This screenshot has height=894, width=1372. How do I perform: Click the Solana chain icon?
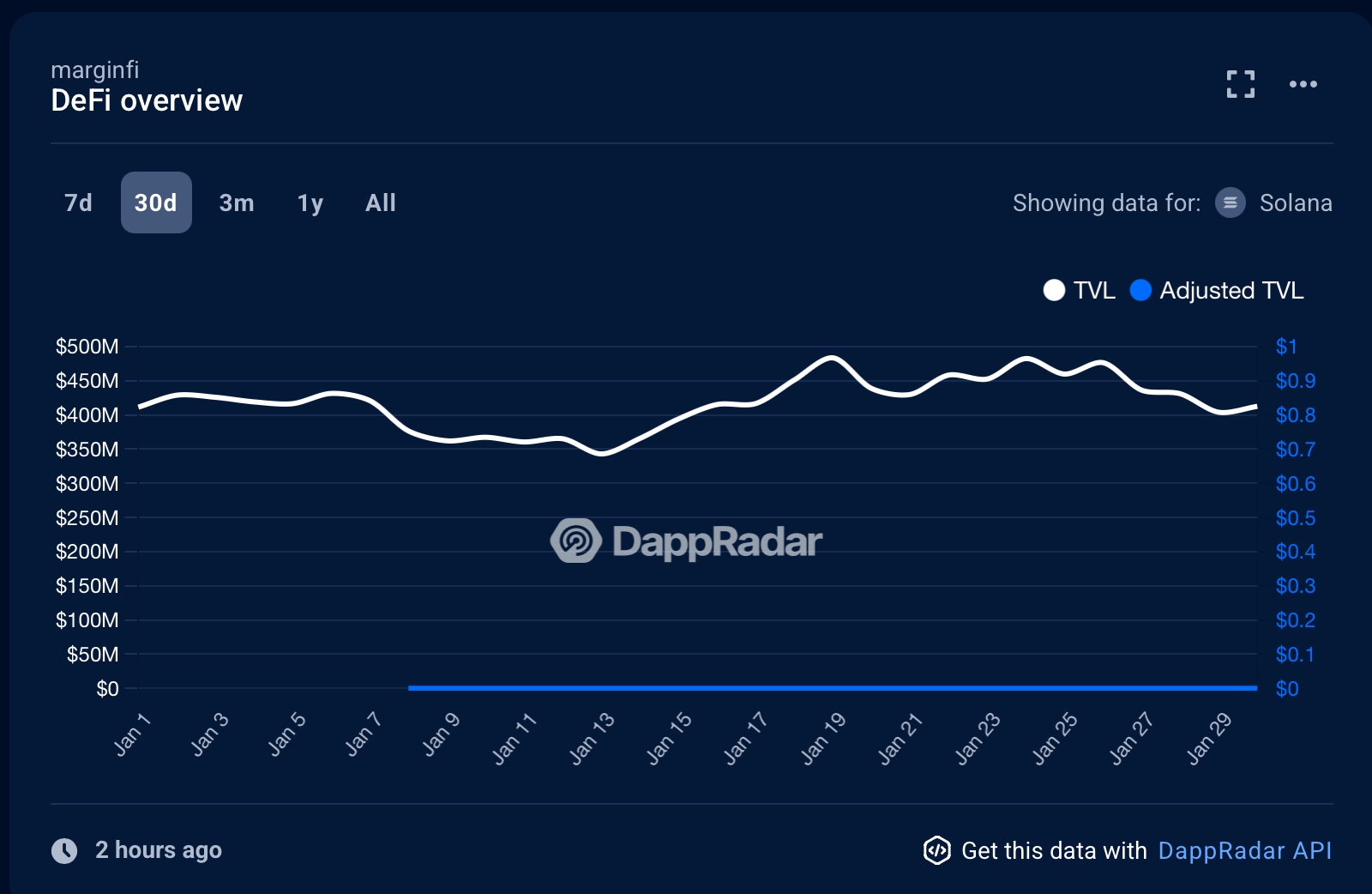point(1230,202)
